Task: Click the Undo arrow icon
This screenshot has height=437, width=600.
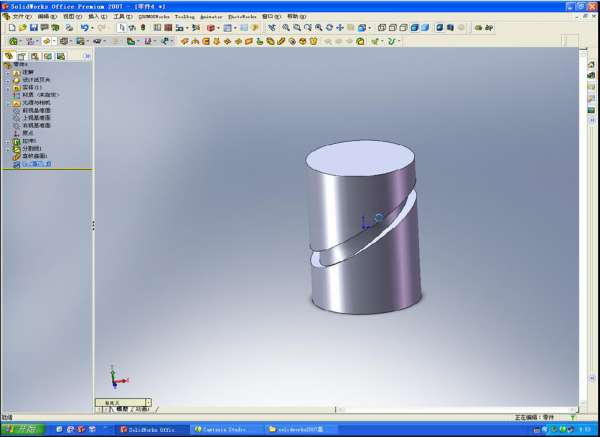Action: pyautogui.click(x=84, y=28)
